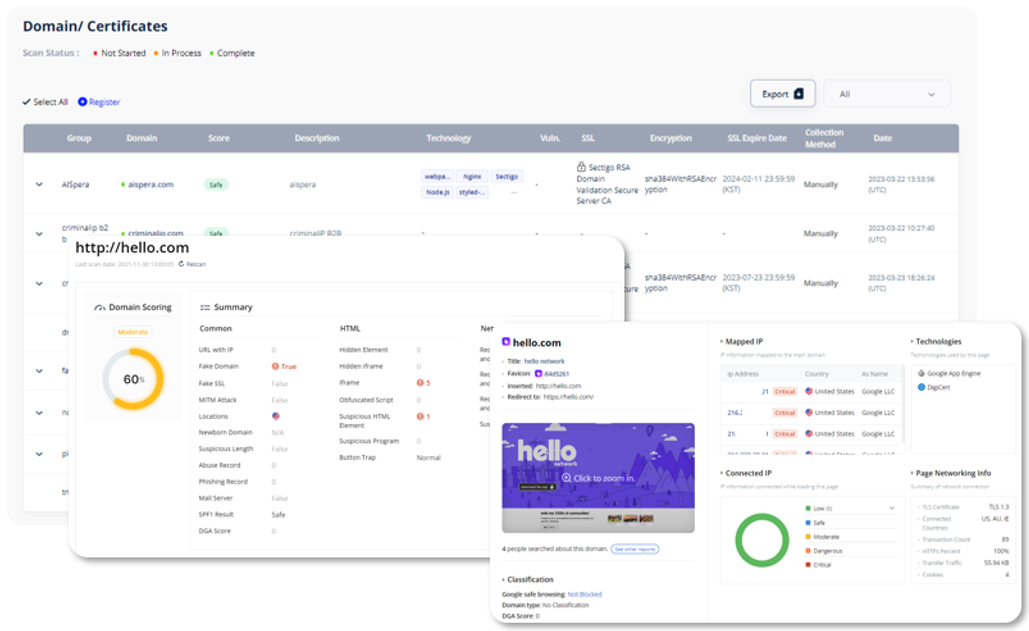Click the US flag in first Mapped IP row
This screenshot has width=1029, height=631.
[x=808, y=392]
